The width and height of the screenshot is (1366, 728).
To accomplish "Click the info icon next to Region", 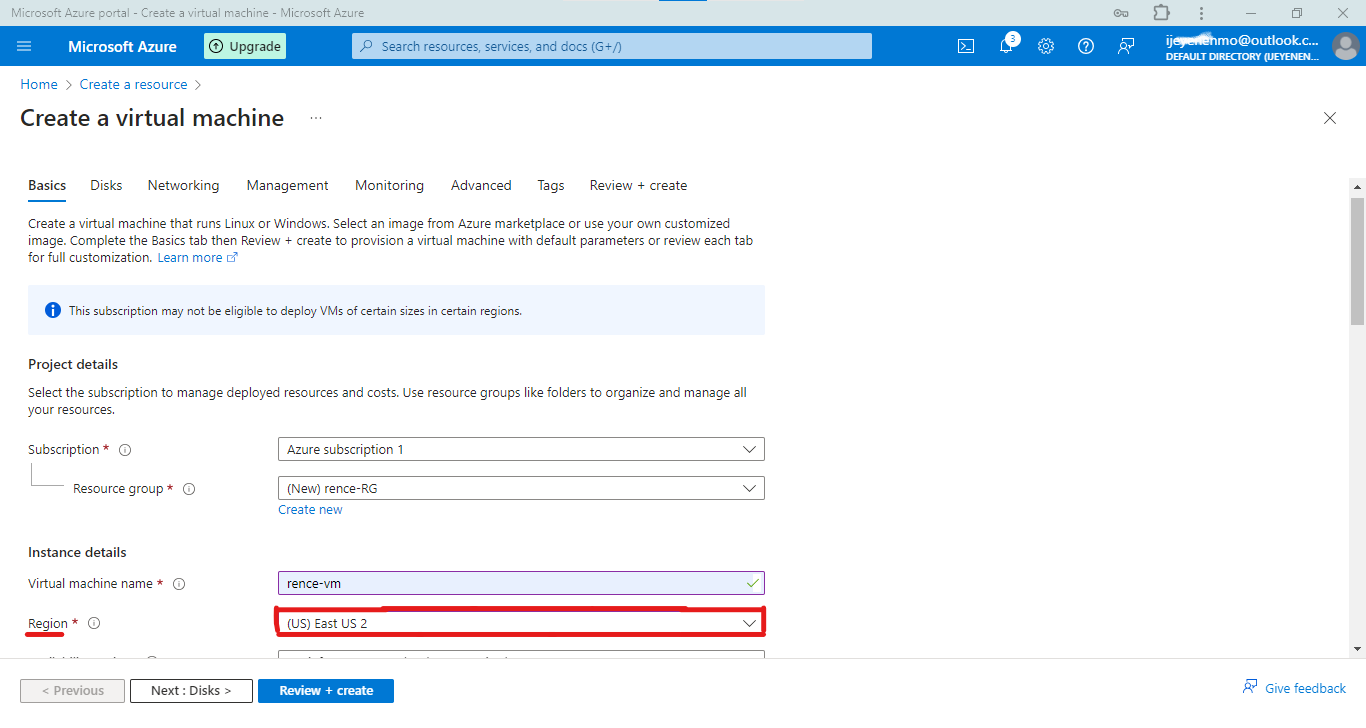I will [x=94, y=623].
